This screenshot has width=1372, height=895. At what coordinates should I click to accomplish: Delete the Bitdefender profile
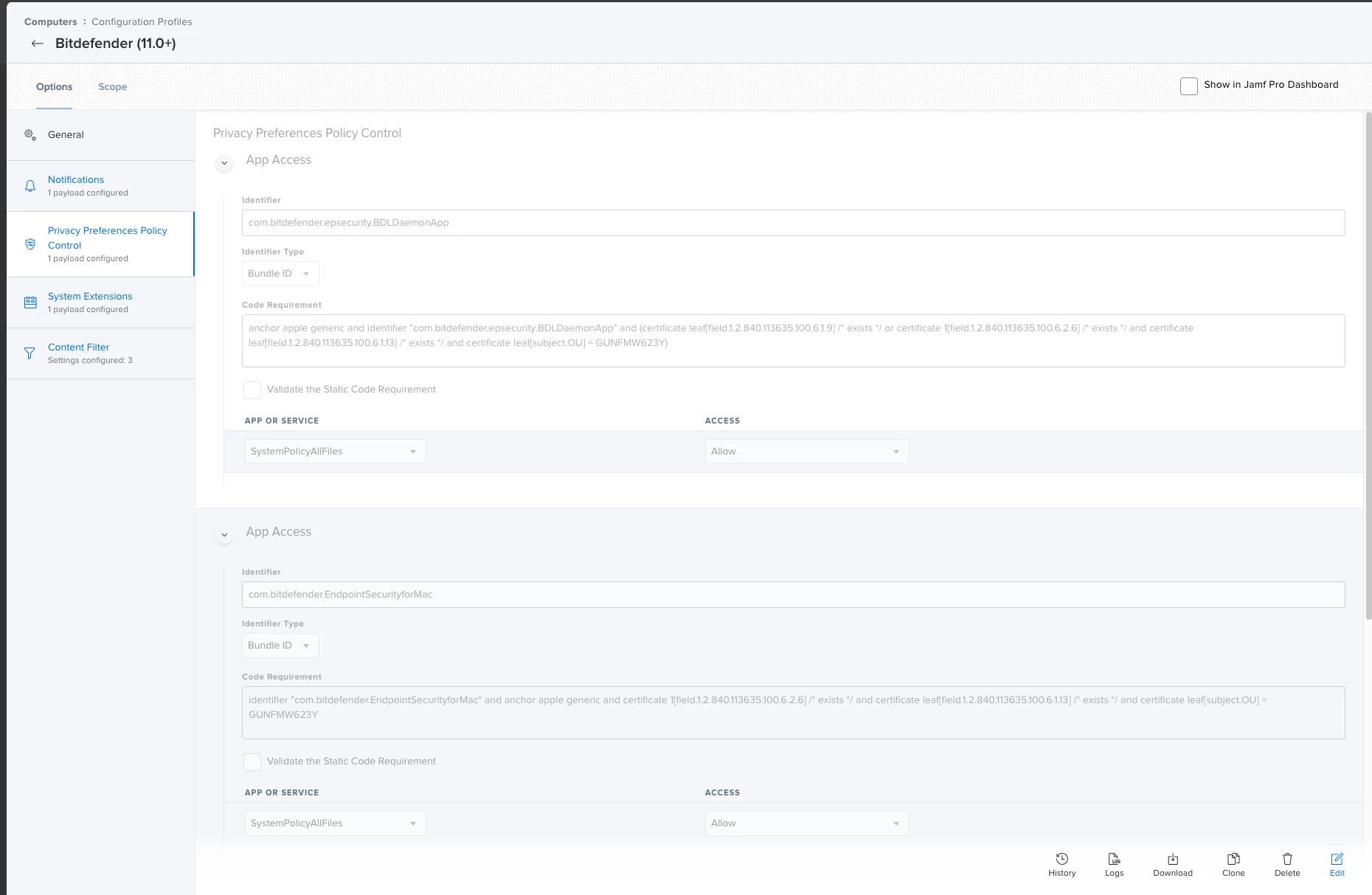(x=1287, y=865)
